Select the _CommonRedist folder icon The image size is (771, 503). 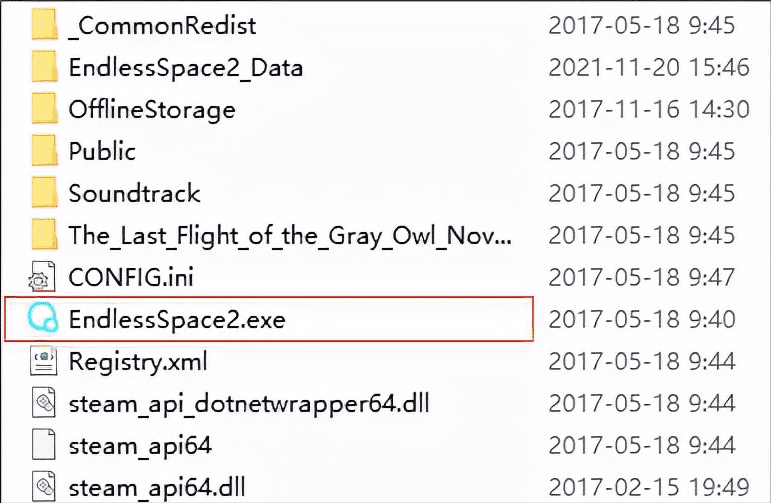[44, 24]
